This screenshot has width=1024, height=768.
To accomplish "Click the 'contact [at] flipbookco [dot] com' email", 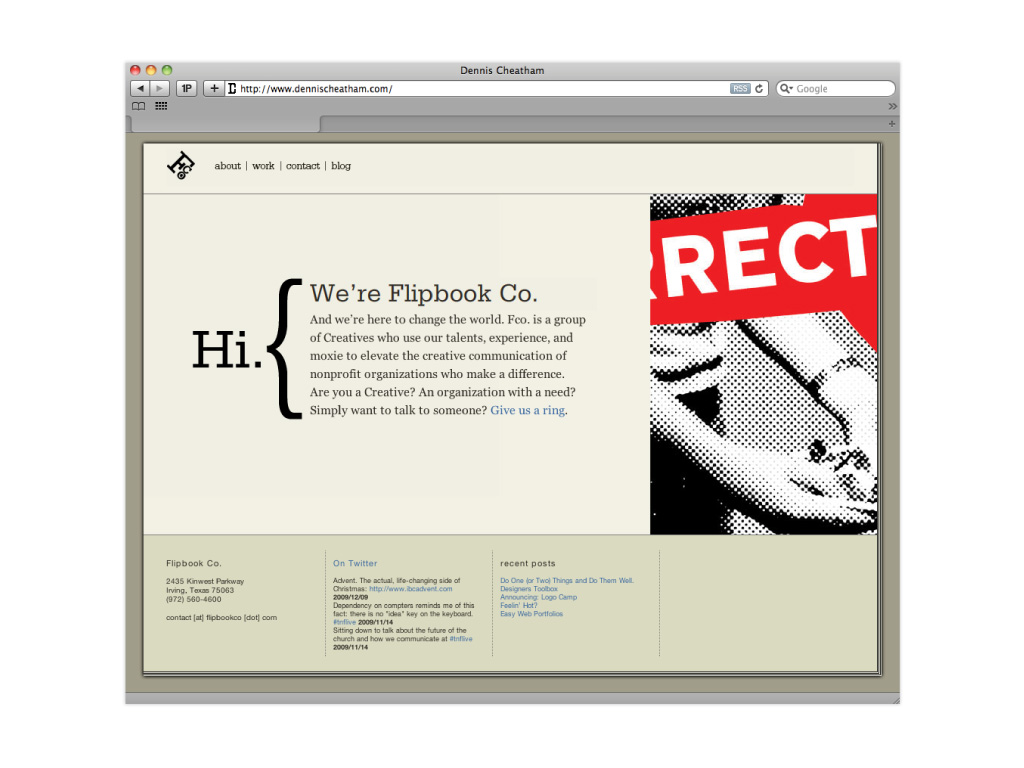I will click(221, 617).
